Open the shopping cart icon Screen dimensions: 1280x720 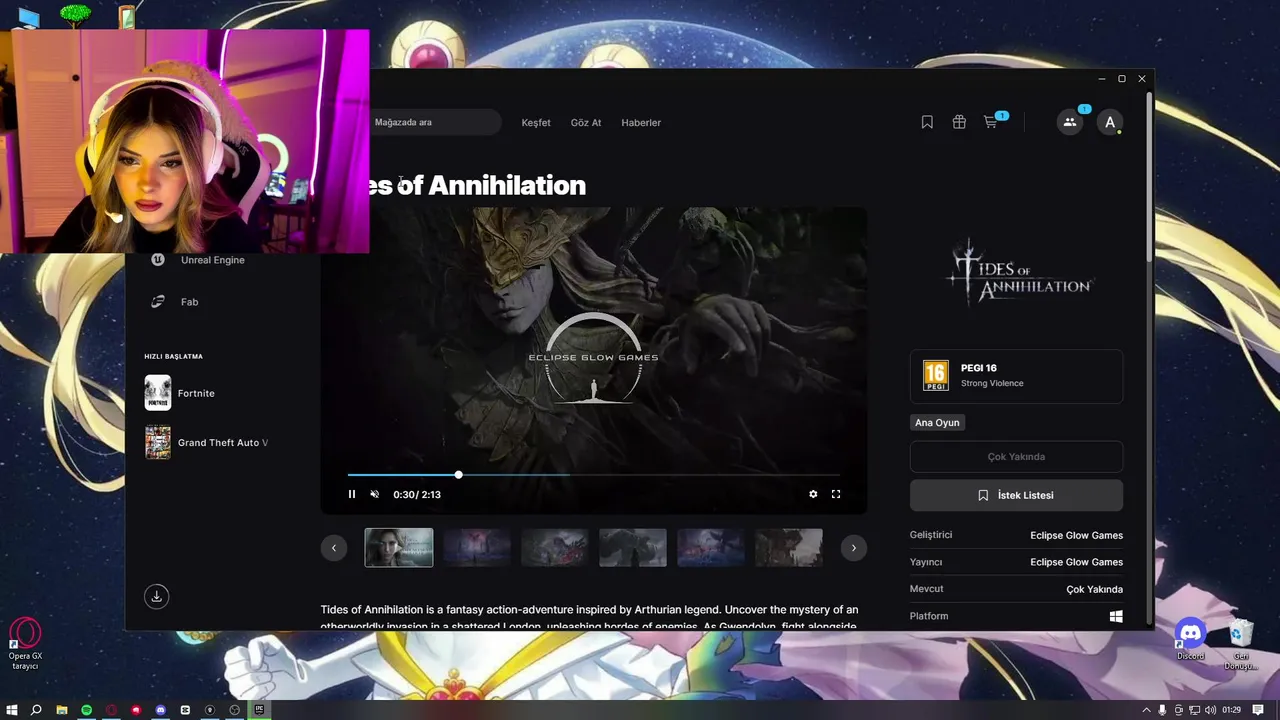click(991, 122)
